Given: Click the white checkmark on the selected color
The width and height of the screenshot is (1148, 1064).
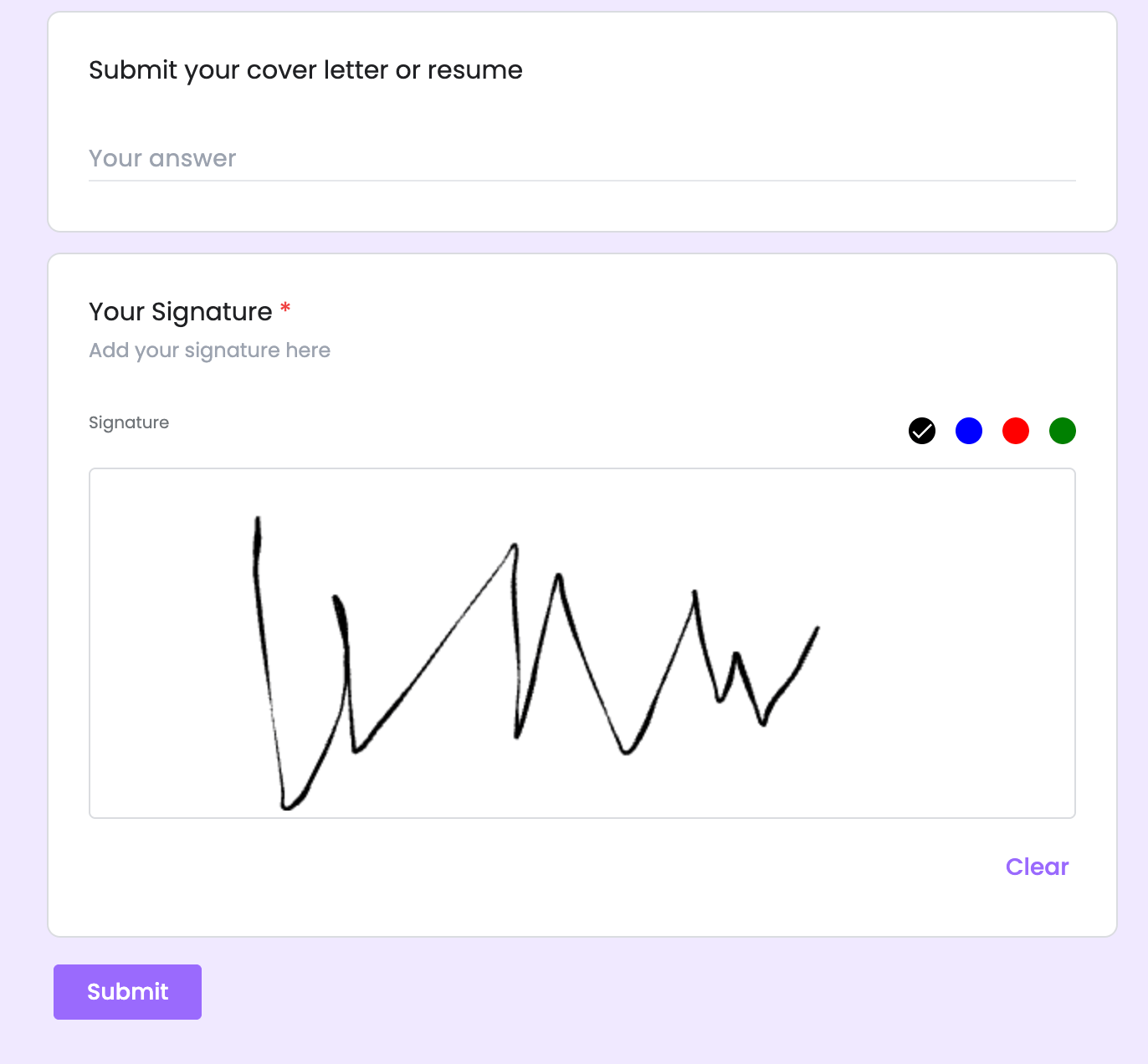Looking at the screenshot, I should click(x=922, y=431).
